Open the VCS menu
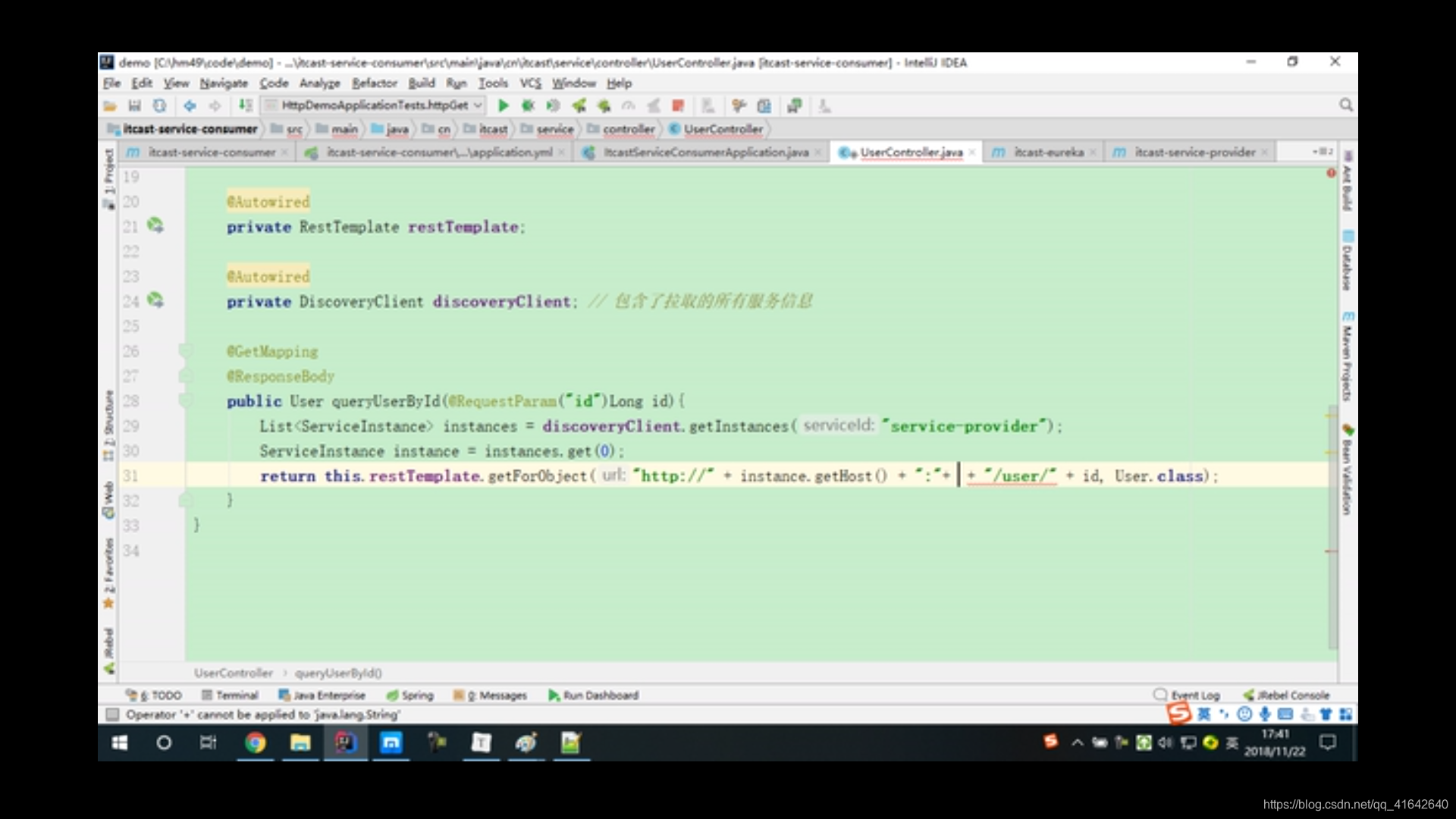The height and width of the screenshot is (819, 1456). (531, 83)
